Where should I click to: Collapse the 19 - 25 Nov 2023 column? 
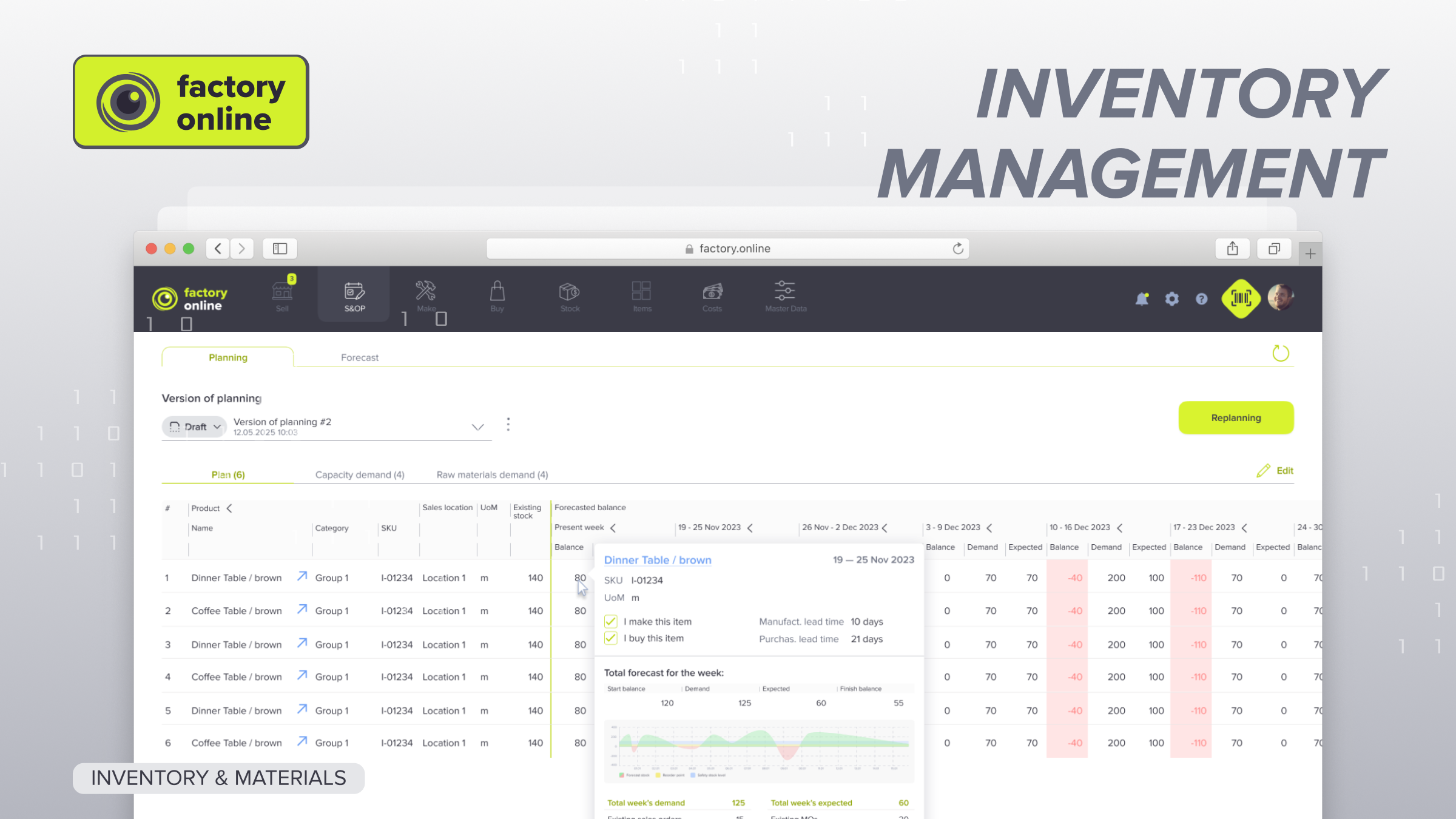pos(750,528)
